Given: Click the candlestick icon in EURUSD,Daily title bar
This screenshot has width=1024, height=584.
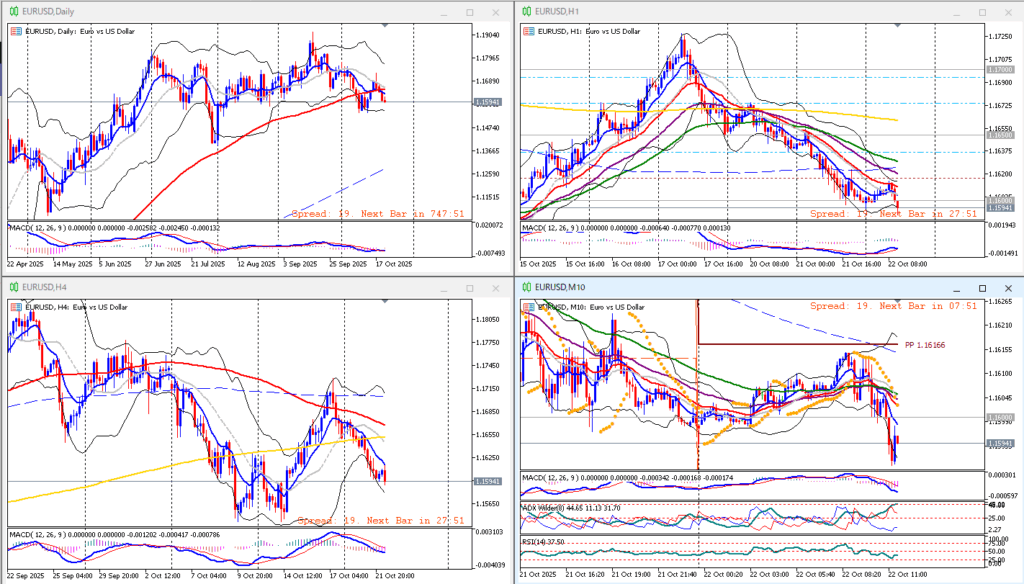Looking at the screenshot, I should (x=13, y=11).
